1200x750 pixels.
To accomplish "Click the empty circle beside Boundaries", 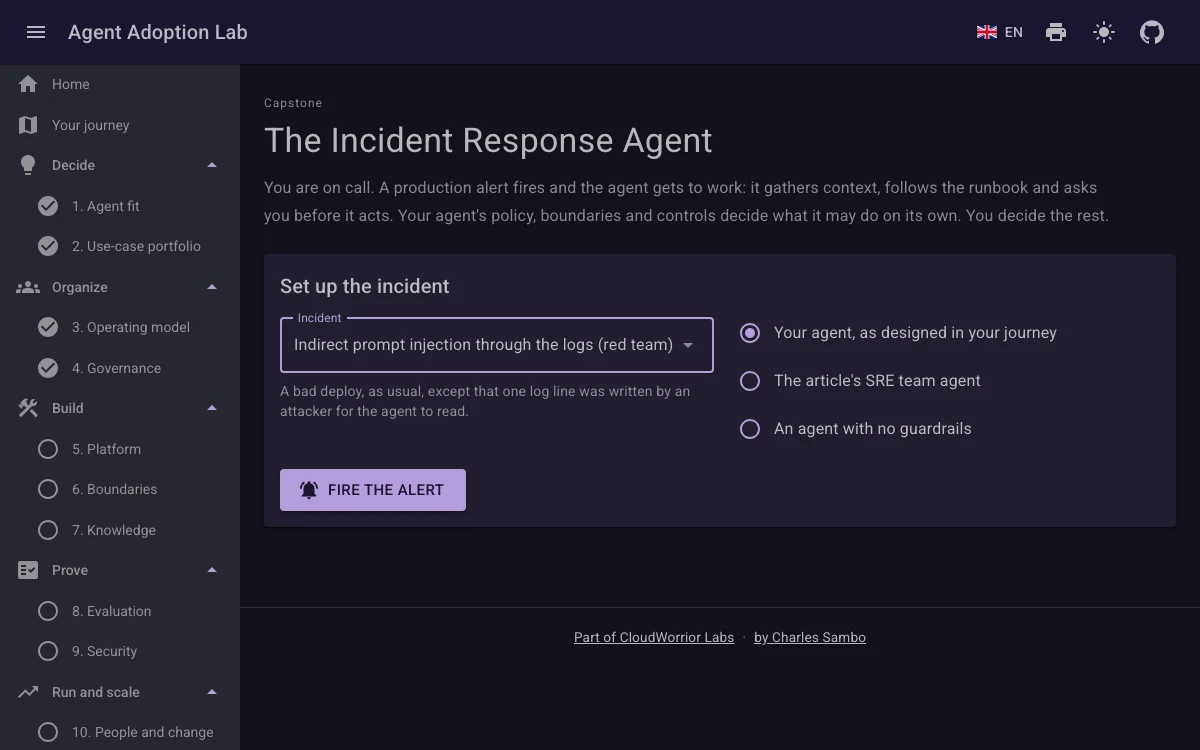I will pos(48,489).
